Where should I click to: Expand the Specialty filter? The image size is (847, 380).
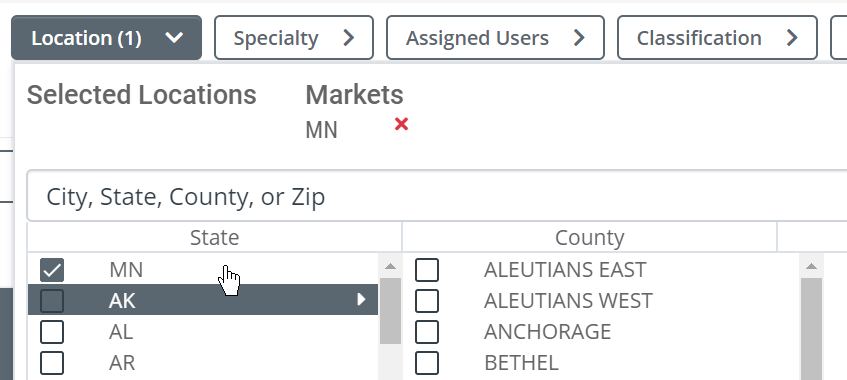[294, 38]
